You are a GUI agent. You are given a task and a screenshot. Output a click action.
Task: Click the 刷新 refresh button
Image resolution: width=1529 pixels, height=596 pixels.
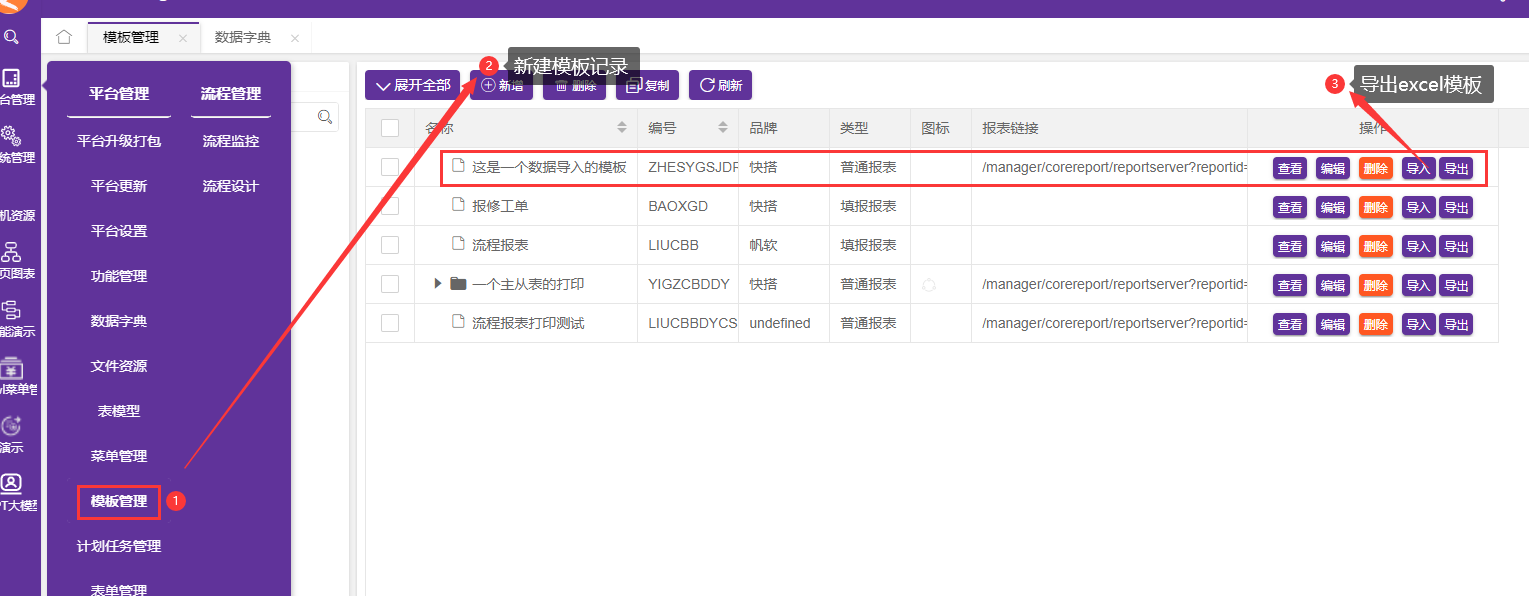pos(720,85)
